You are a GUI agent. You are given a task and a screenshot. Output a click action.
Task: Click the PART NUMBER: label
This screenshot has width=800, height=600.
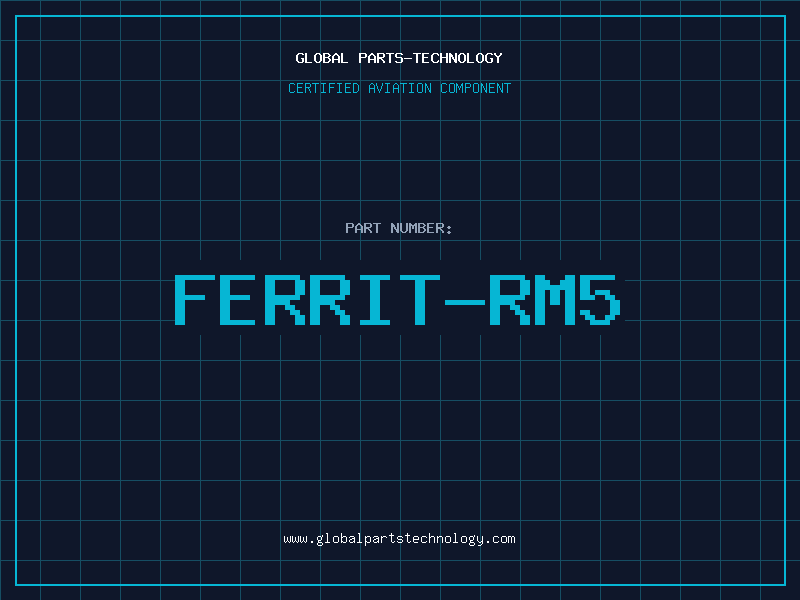(399, 228)
